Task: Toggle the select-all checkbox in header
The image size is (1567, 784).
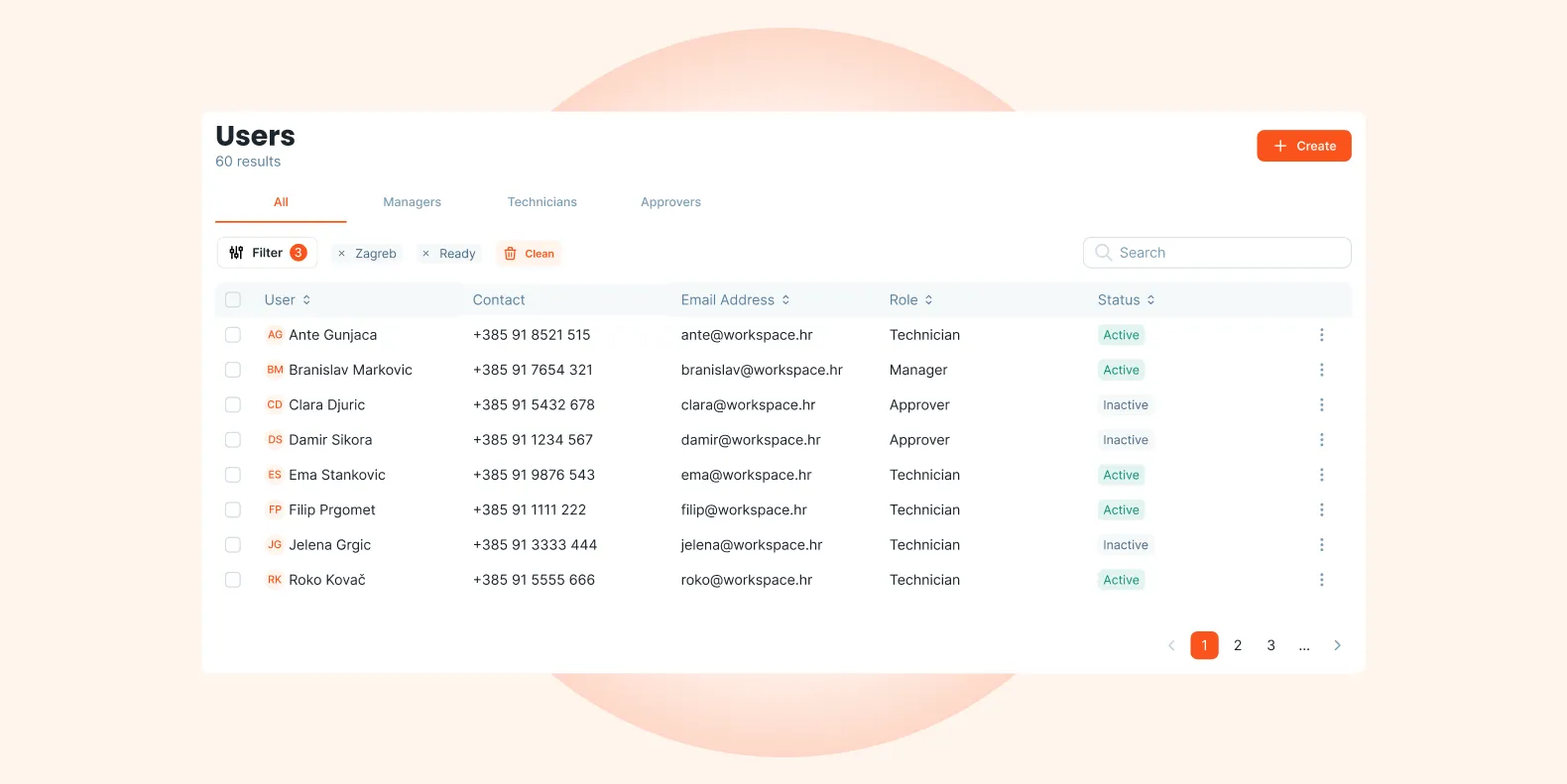Action: [x=233, y=299]
